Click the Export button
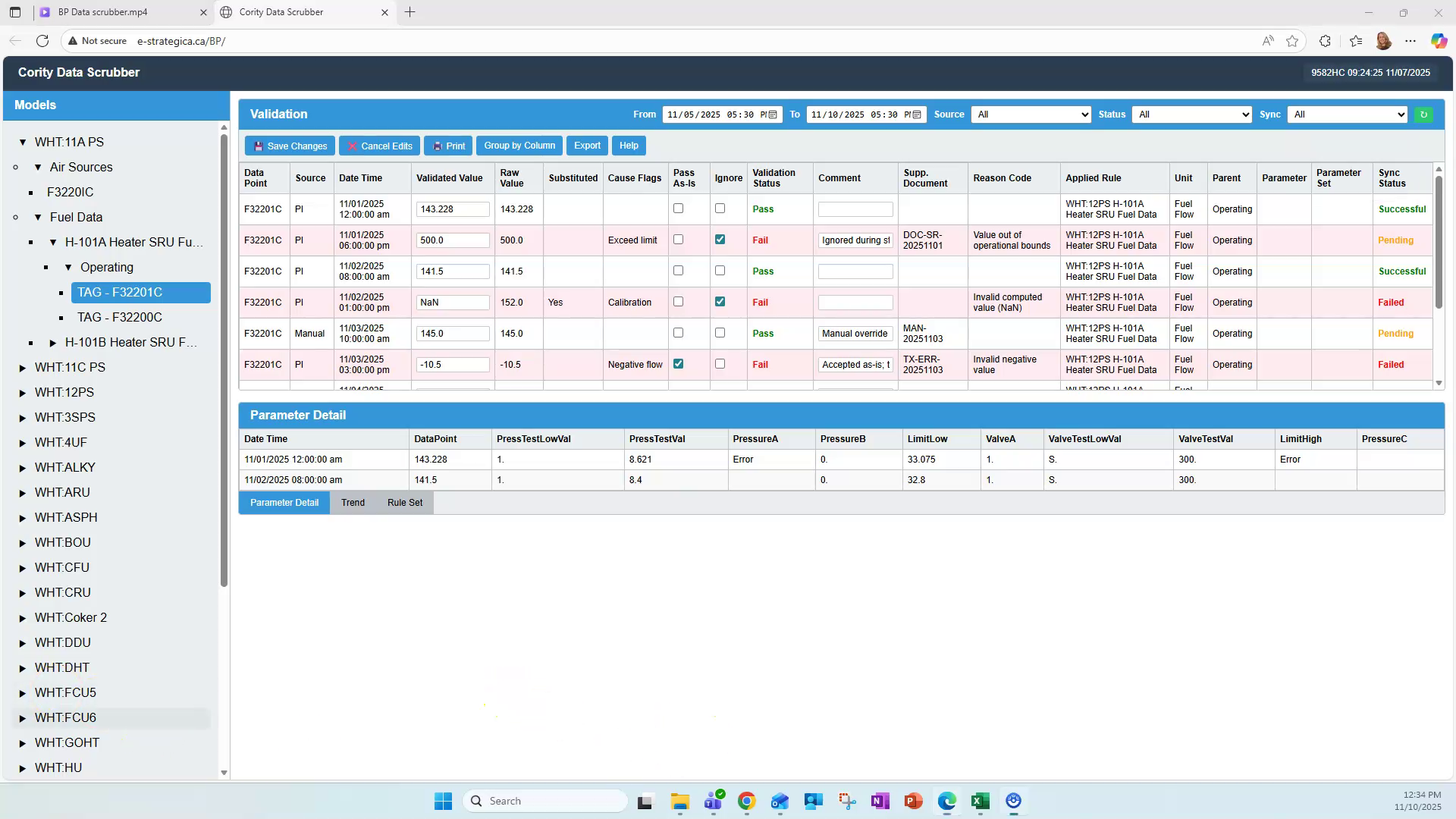 click(586, 146)
